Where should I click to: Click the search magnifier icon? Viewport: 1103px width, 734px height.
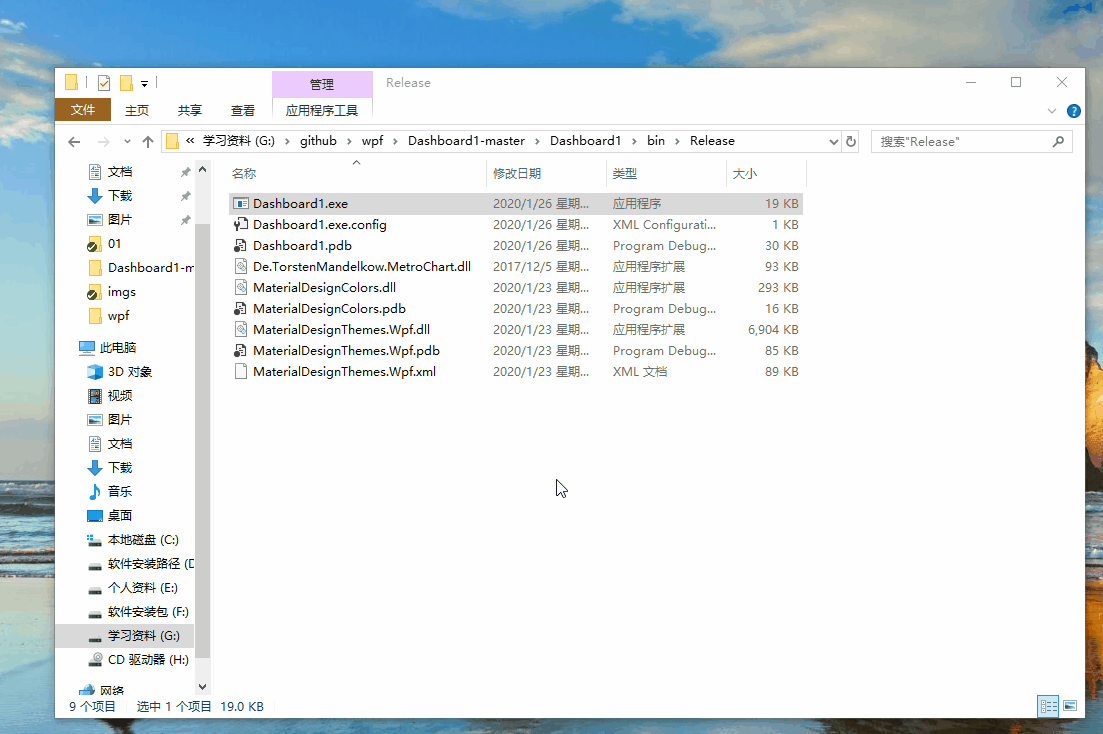(1058, 141)
